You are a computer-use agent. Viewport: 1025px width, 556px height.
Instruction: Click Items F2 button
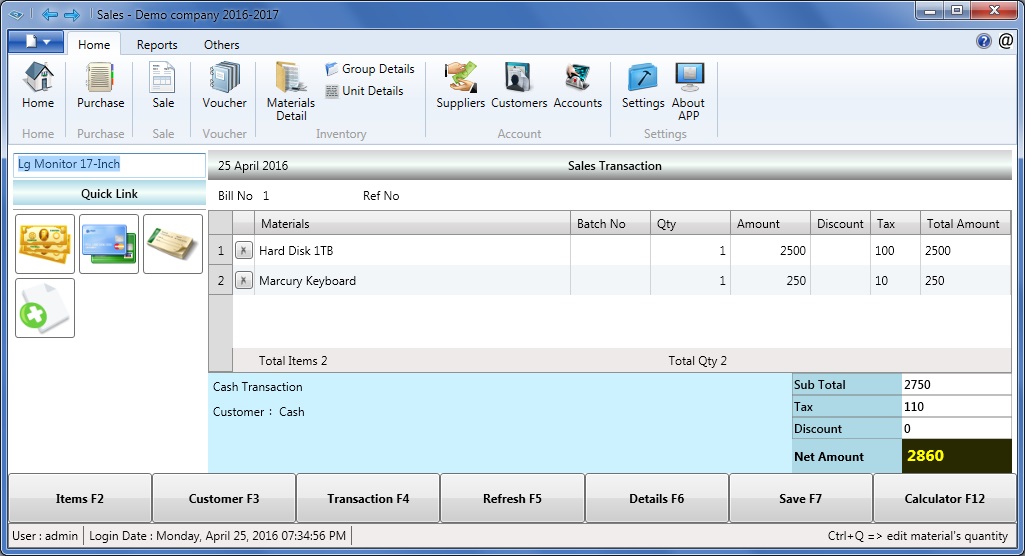pos(80,499)
